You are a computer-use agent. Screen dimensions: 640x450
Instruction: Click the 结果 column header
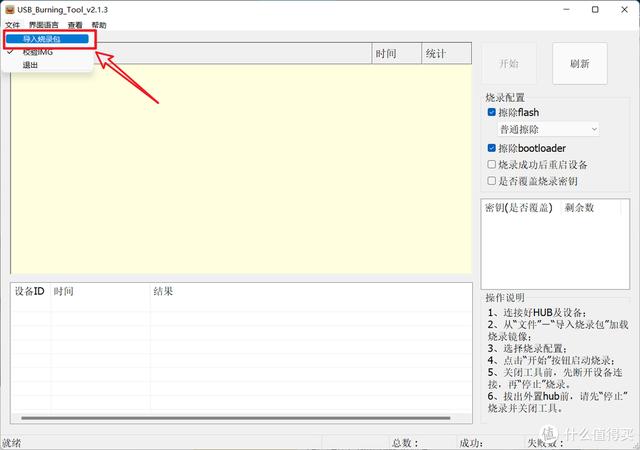point(311,291)
